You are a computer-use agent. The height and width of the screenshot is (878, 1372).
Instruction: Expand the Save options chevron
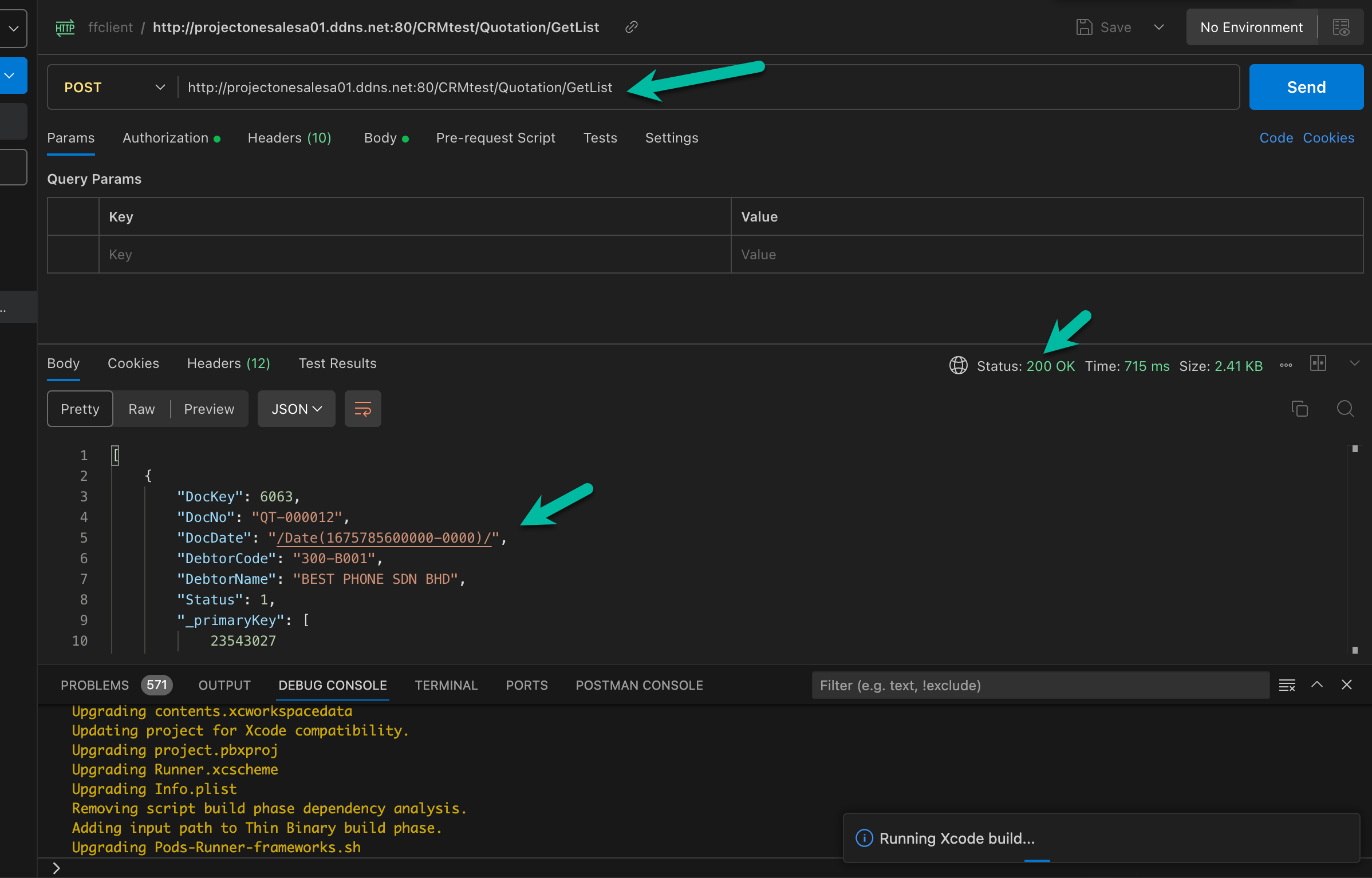click(x=1158, y=27)
